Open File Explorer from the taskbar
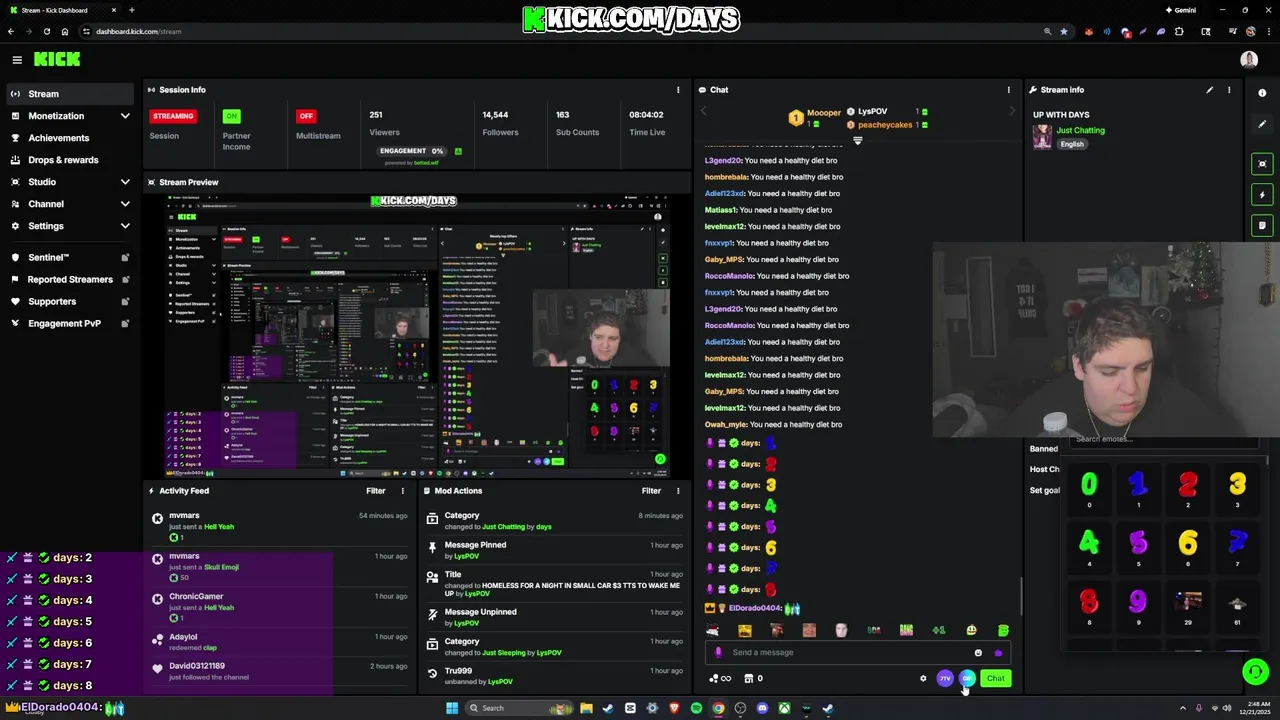The height and width of the screenshot is (720, 1280). pyautogui.click(x=586, y=708)
